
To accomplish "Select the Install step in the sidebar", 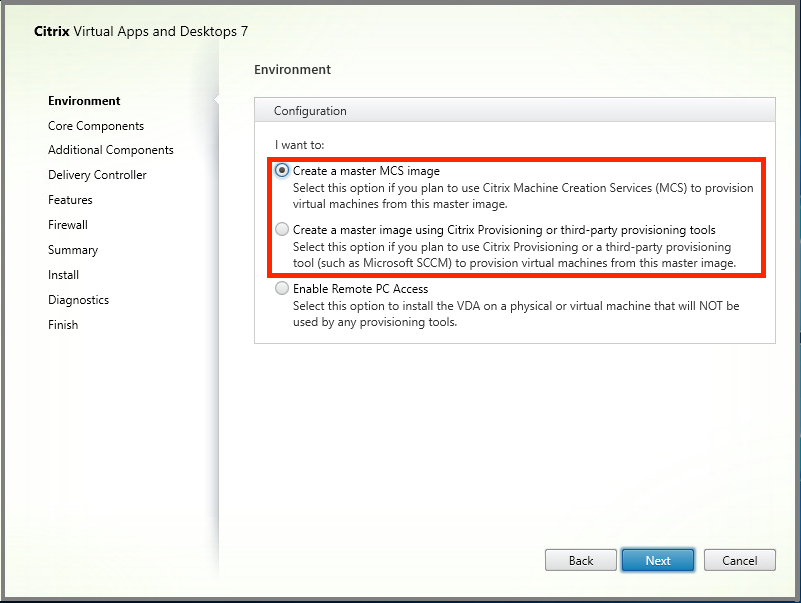I will pos(63,275).
